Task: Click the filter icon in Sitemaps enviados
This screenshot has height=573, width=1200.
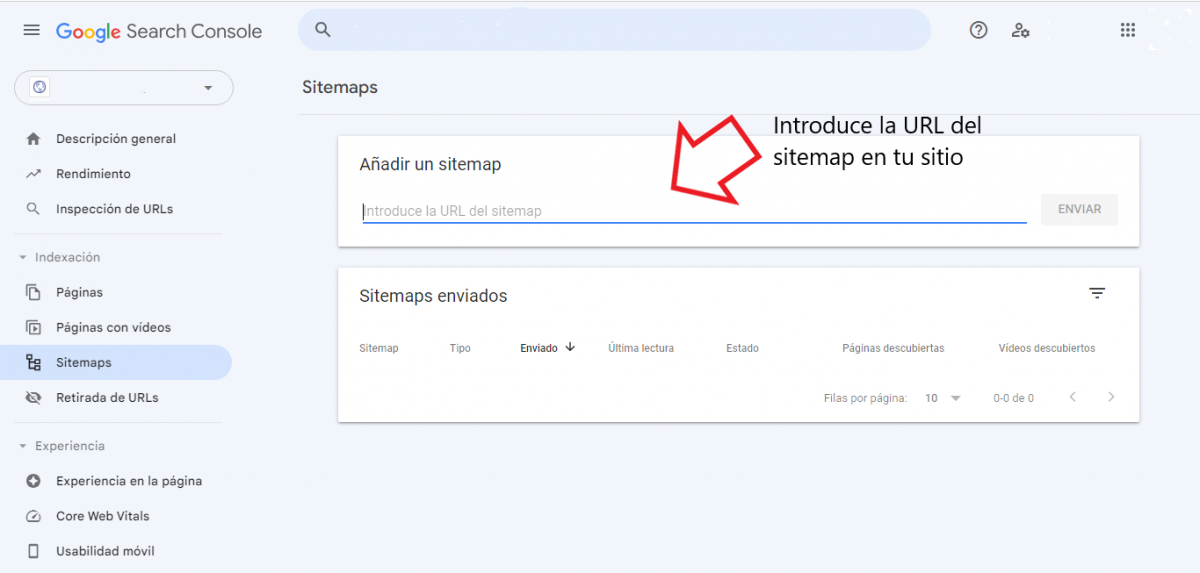Action: click(x=1097, y=293)
